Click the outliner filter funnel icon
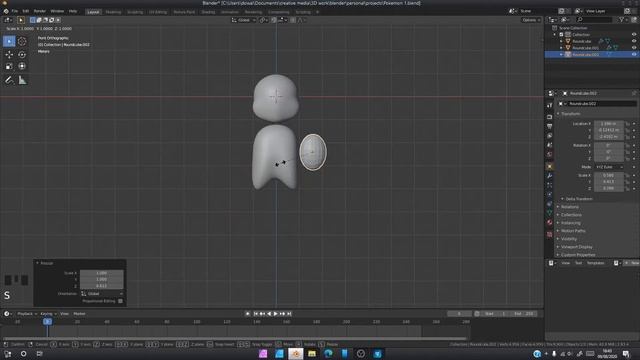640x360 pixels. (x=622, y=20)
